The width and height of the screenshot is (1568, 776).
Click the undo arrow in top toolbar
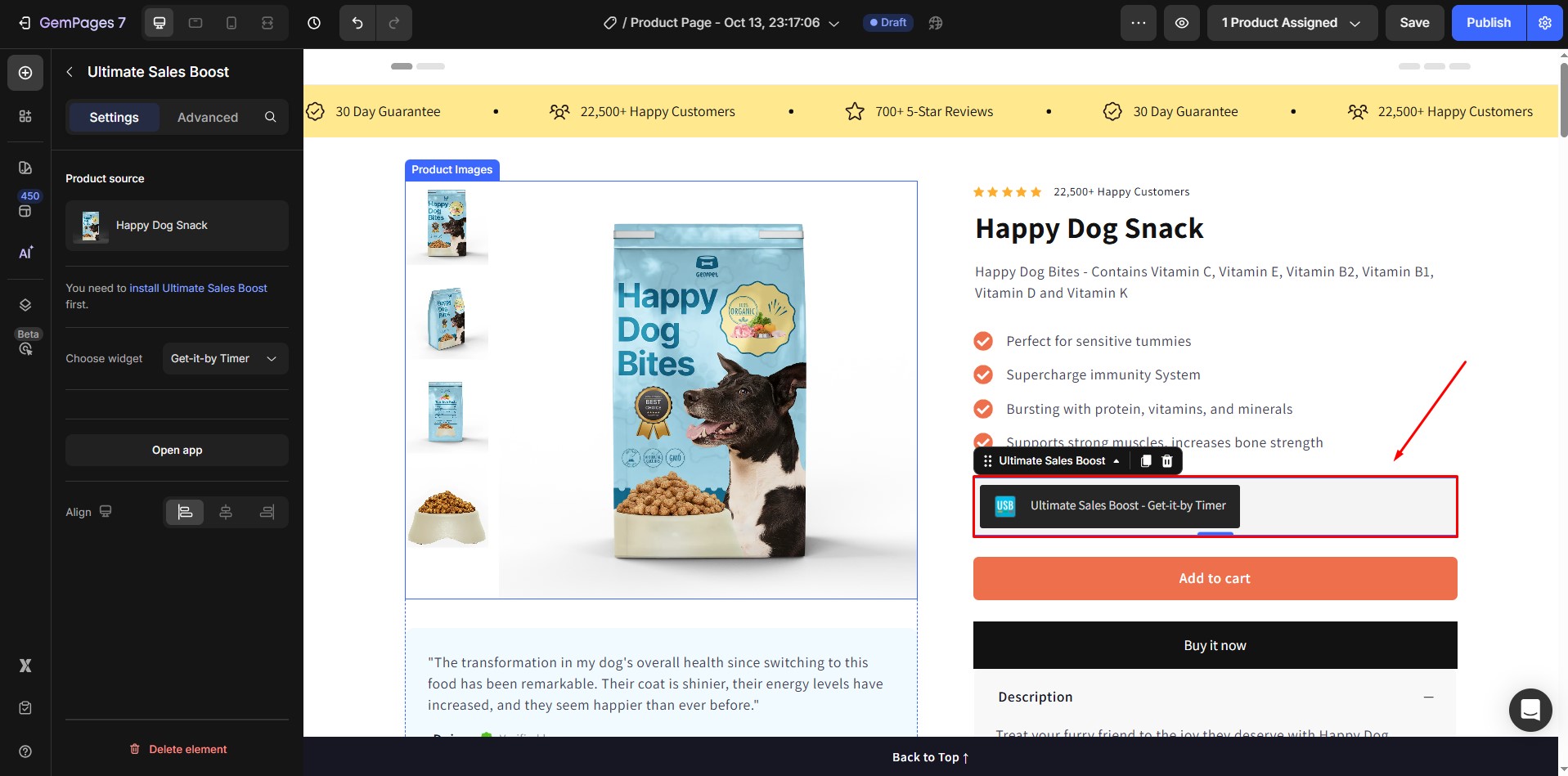coord(357,23)
